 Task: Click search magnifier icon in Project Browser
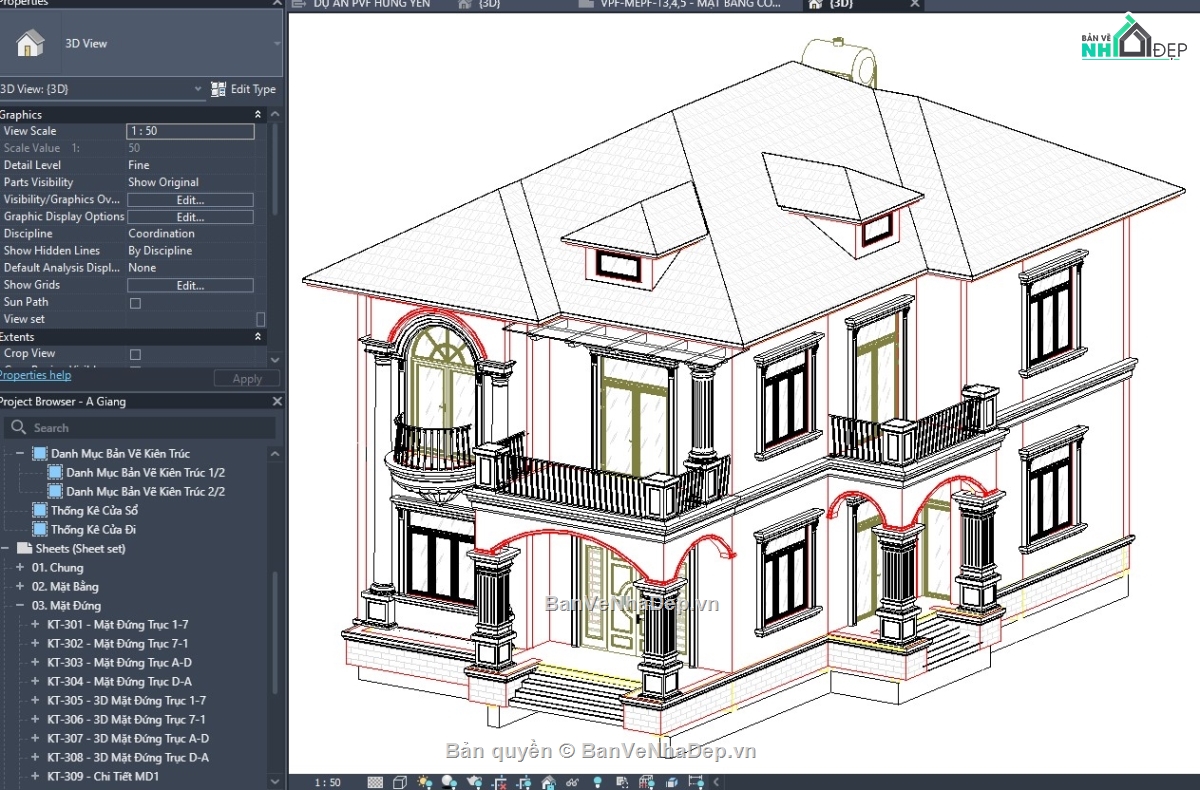[17, 428]
